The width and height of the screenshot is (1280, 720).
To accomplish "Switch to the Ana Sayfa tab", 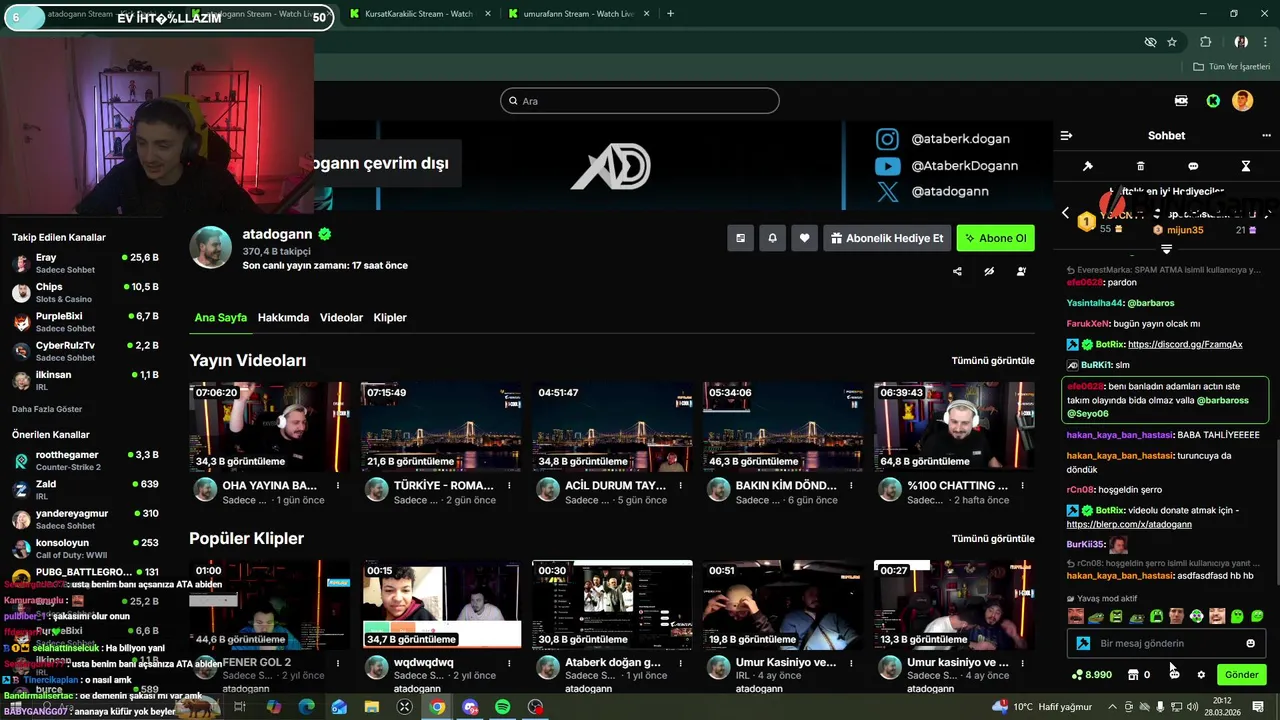I will [x=220, y=317].
